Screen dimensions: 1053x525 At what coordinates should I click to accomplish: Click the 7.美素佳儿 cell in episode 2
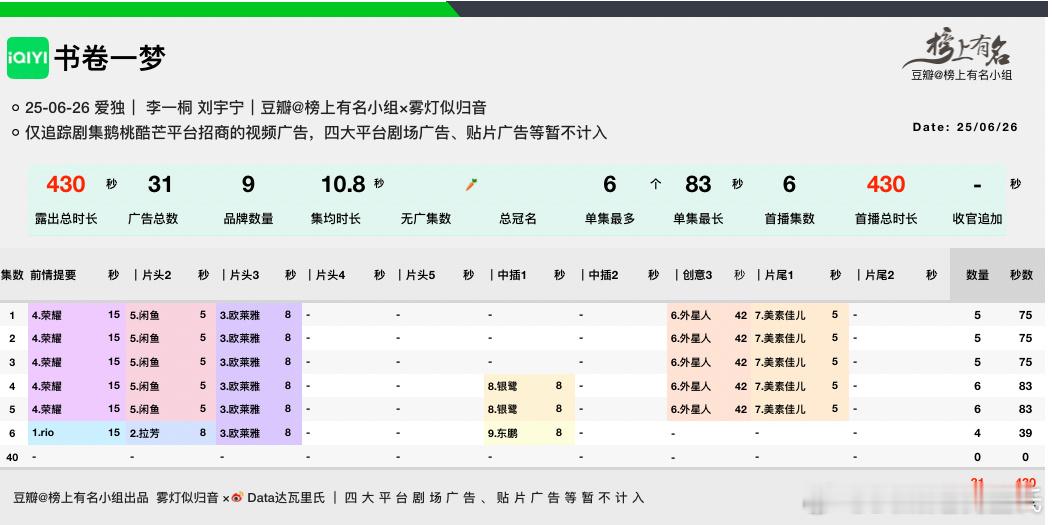tap(780, 338)
